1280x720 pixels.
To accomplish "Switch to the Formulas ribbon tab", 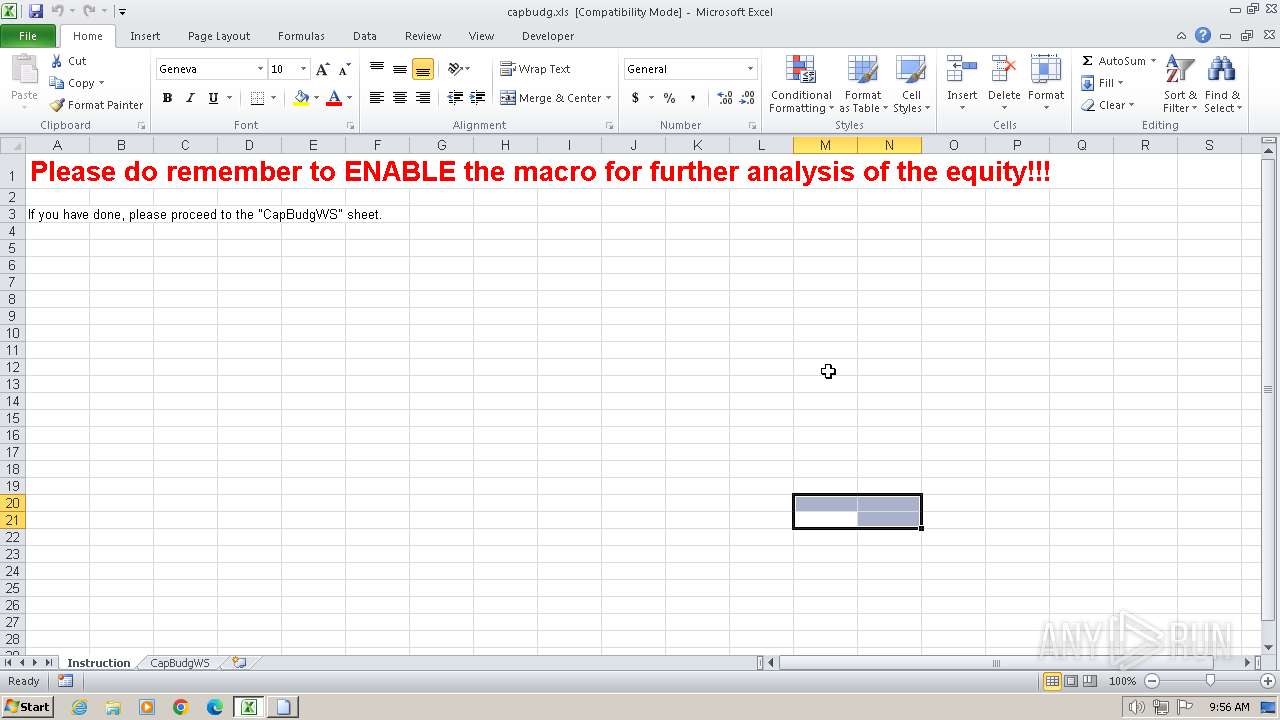I will [301, 36].
